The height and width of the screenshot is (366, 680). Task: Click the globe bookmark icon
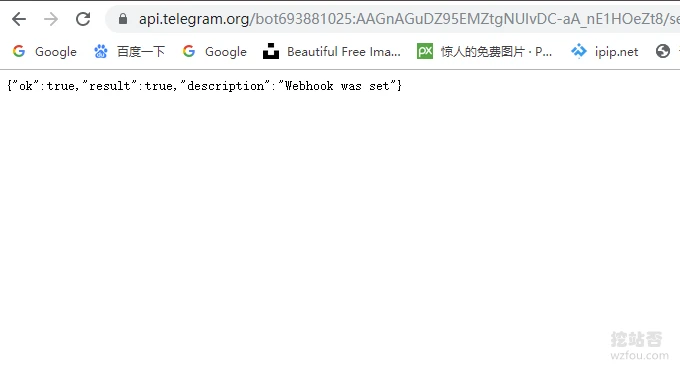click(x=663, y=51)
